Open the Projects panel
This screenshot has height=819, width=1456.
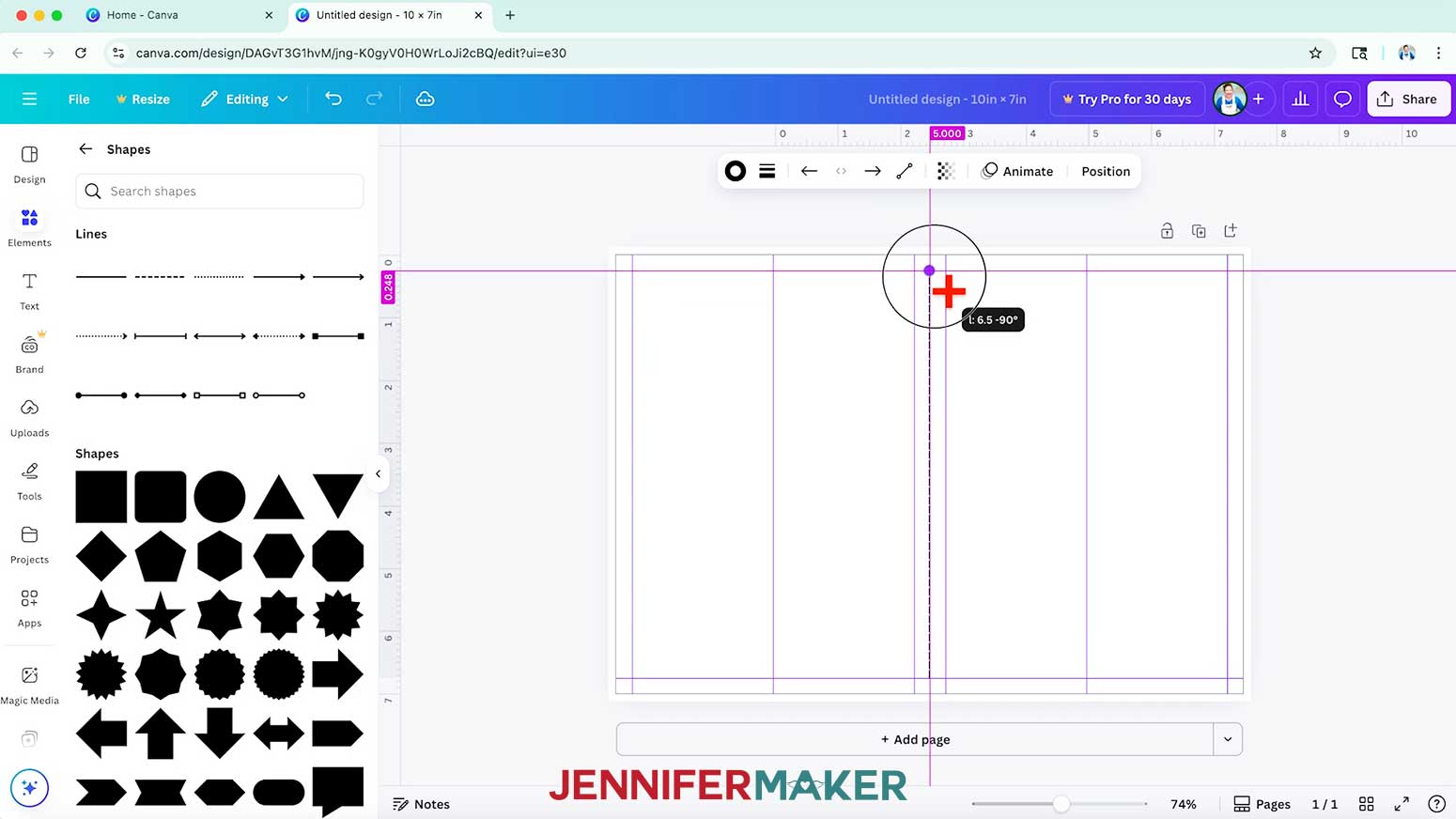click(x=29, y=545)
